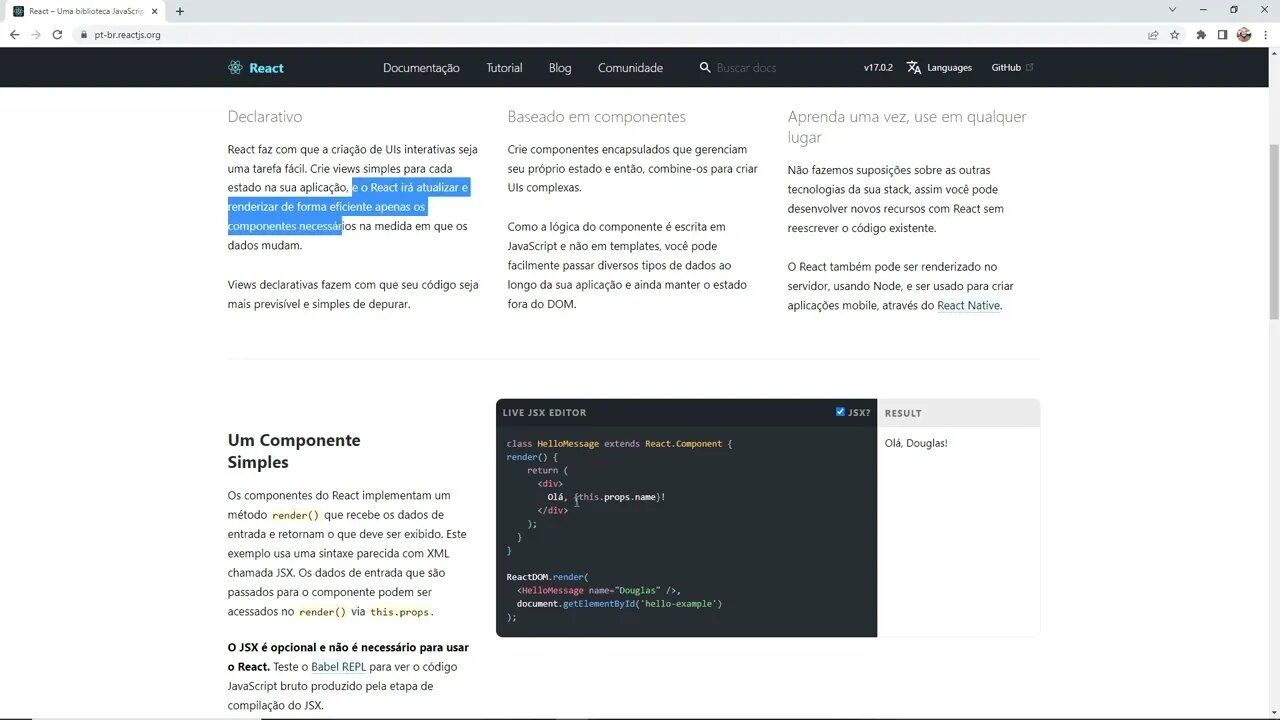Click the 'RESULT' panel label
The width and height of the screenshot is (1280, 720).
click(x=903, y=413)
